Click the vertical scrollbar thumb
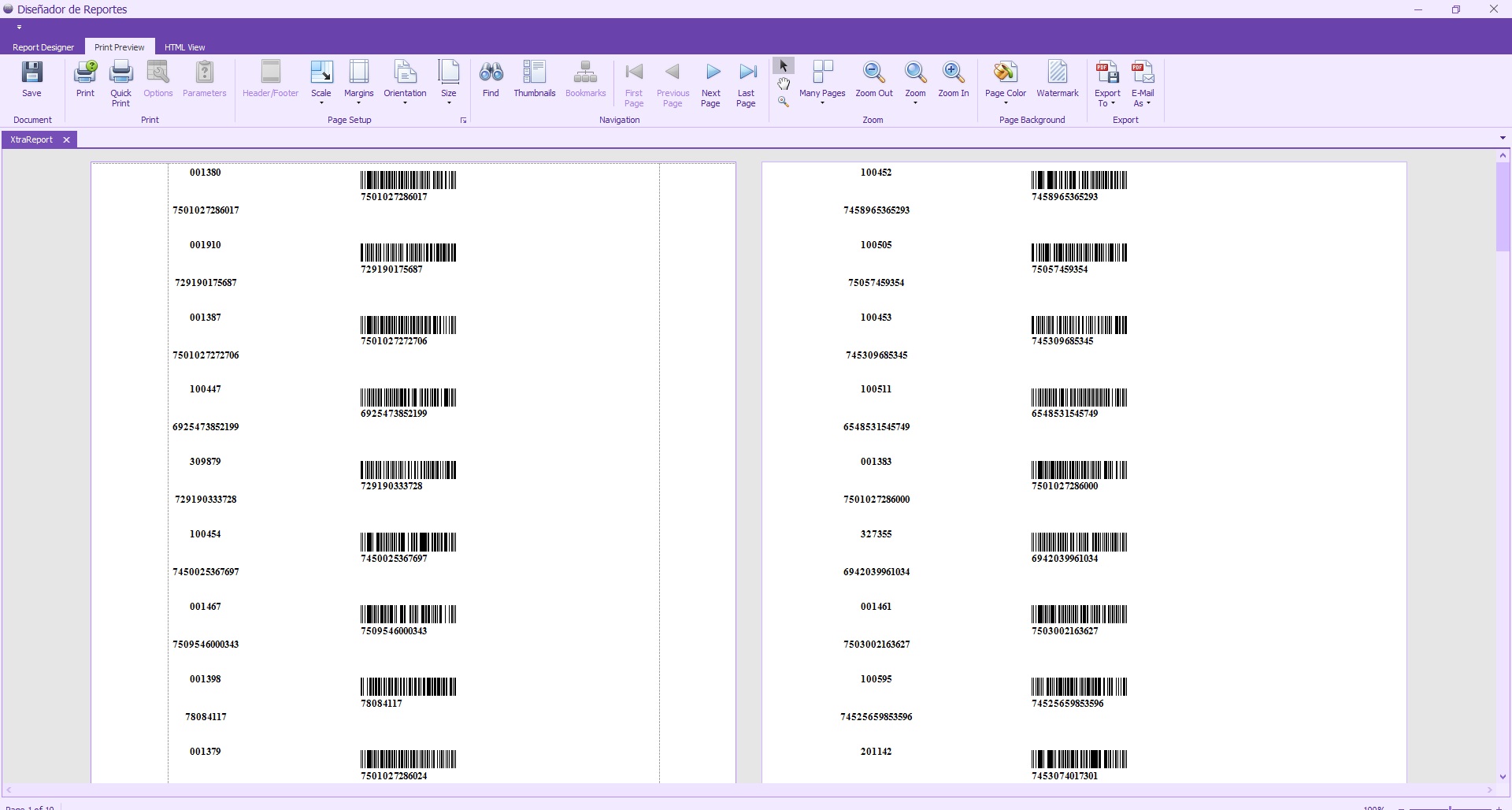The width and height of the screenshot is (1512, 810). point(1503,206)
